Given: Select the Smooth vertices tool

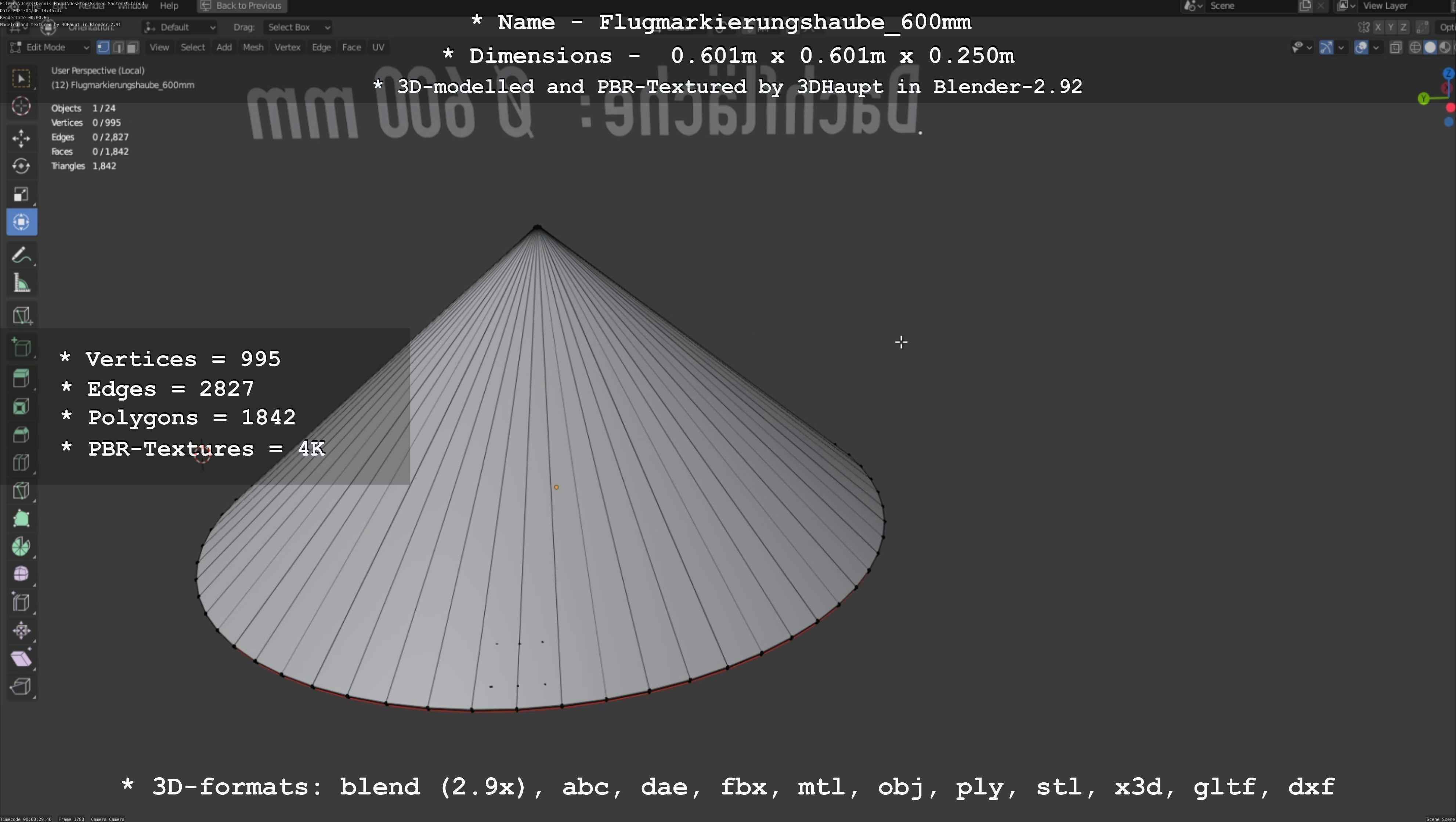Looking at the screenshot, I should [21, 575].
